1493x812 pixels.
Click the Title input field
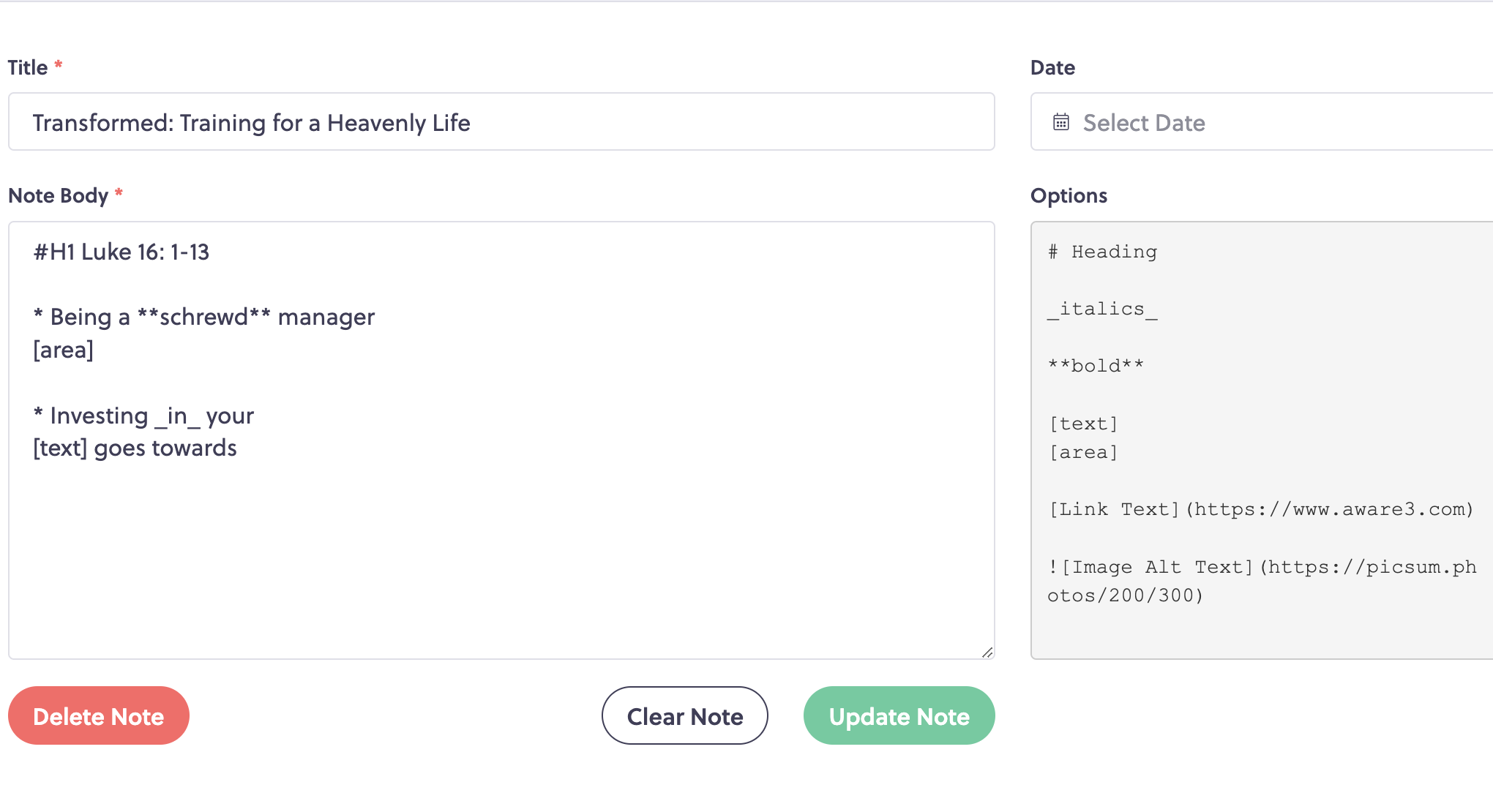pos(501,121)
